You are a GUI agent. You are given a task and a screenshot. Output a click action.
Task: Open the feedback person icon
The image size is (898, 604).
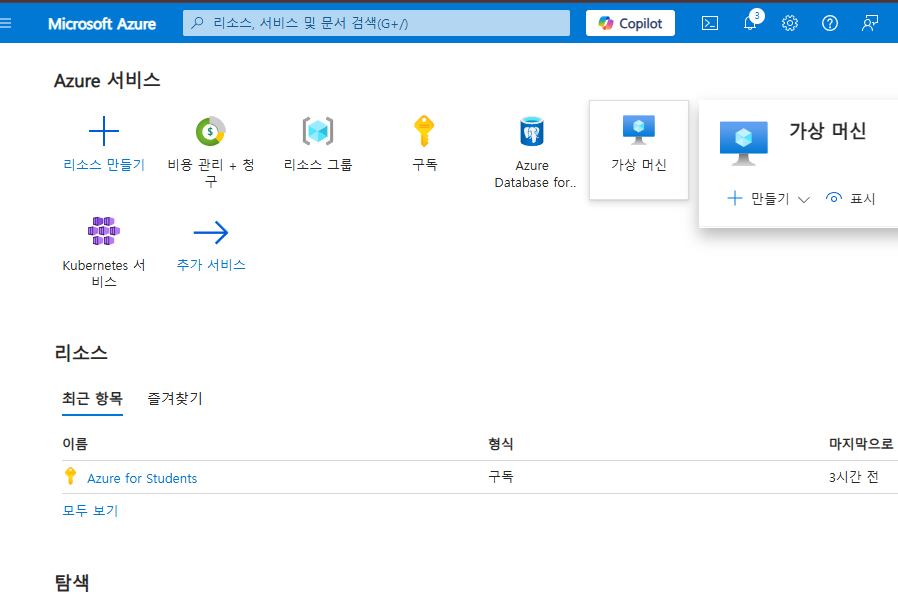870,23
